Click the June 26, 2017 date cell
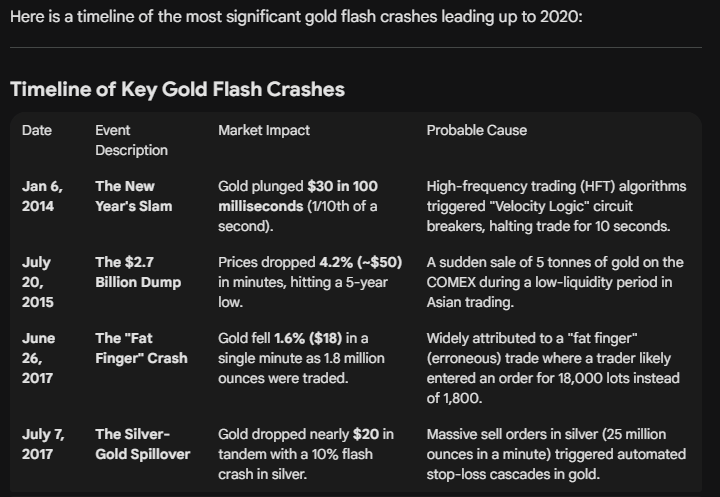720x497 pixels. click(39, 358)
